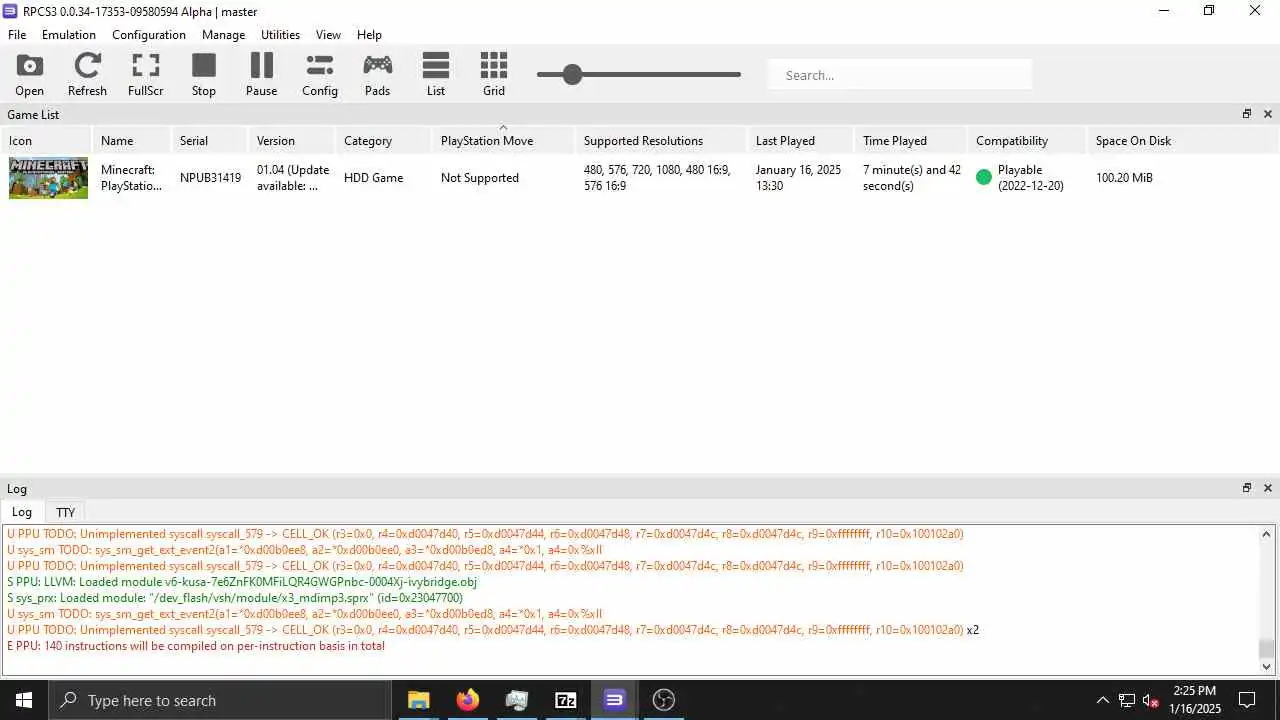
Task: Toggle fullscreen with the FullScr icon
Action: pyautogui.click(x=145, y=75)
